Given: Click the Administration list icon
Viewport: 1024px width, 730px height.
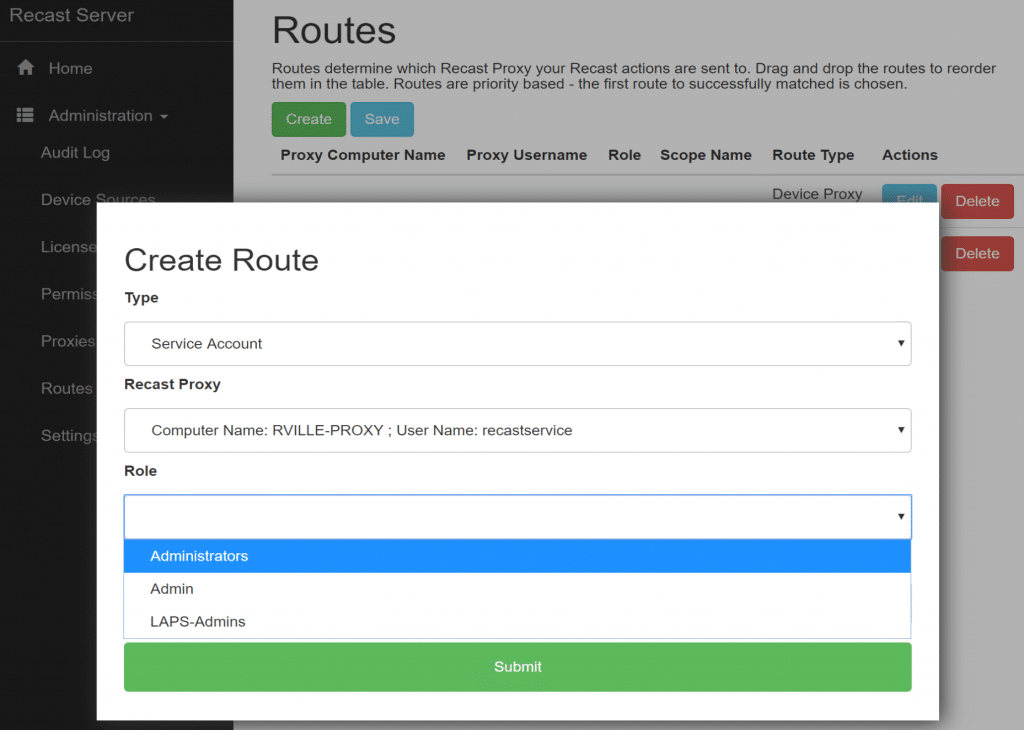Looking at the screenshot, I should (x=26, y=116).
